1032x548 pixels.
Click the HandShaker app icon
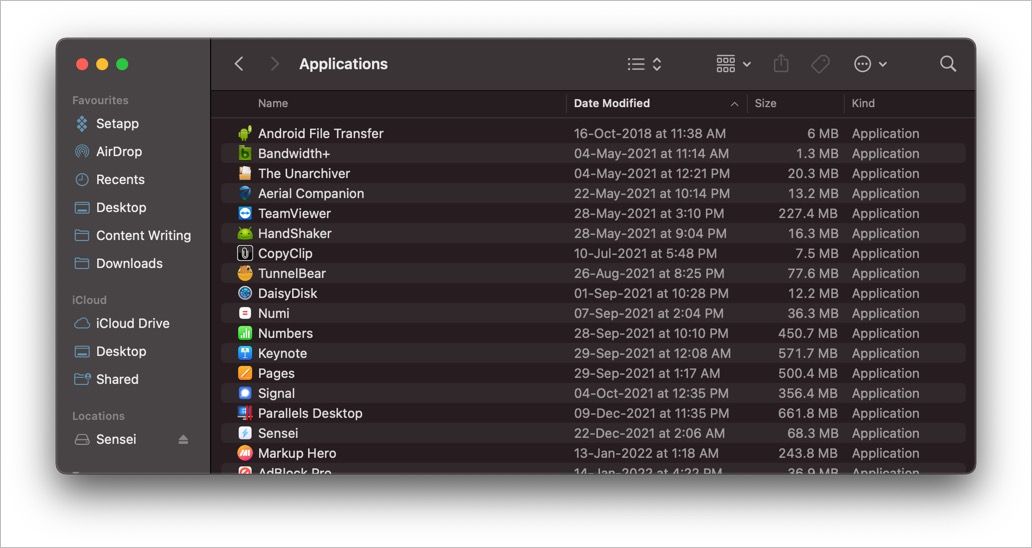[245, 234]
